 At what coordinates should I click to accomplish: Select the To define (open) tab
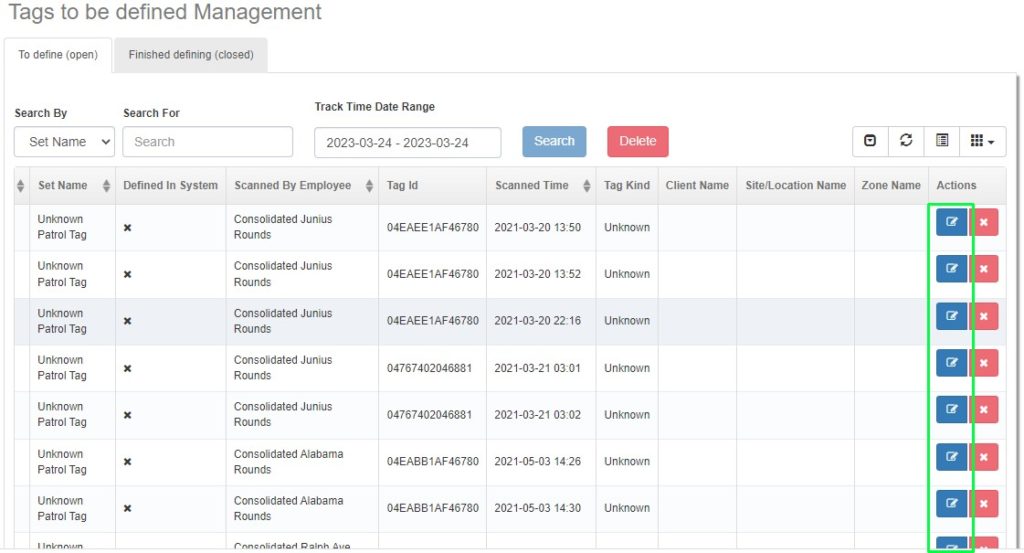tap(58, 55)
